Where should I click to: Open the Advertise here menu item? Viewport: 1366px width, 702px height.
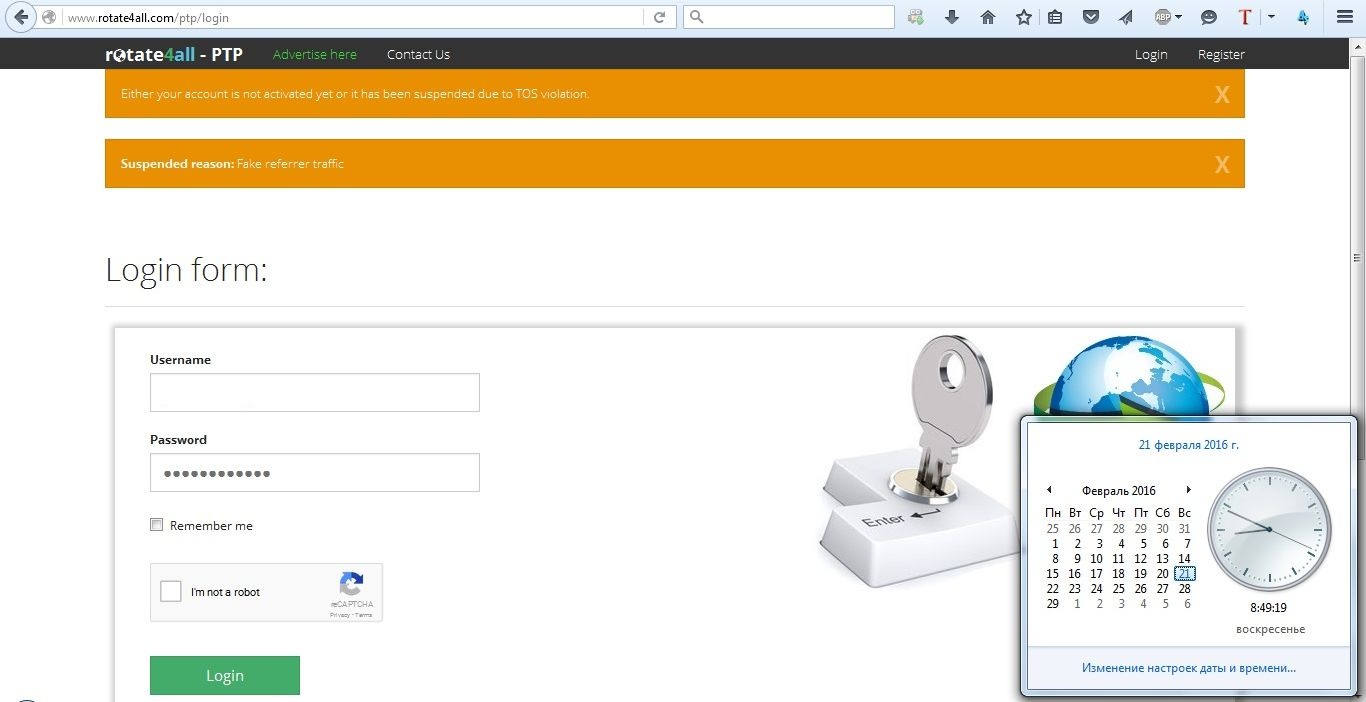[x=314, y=54]
